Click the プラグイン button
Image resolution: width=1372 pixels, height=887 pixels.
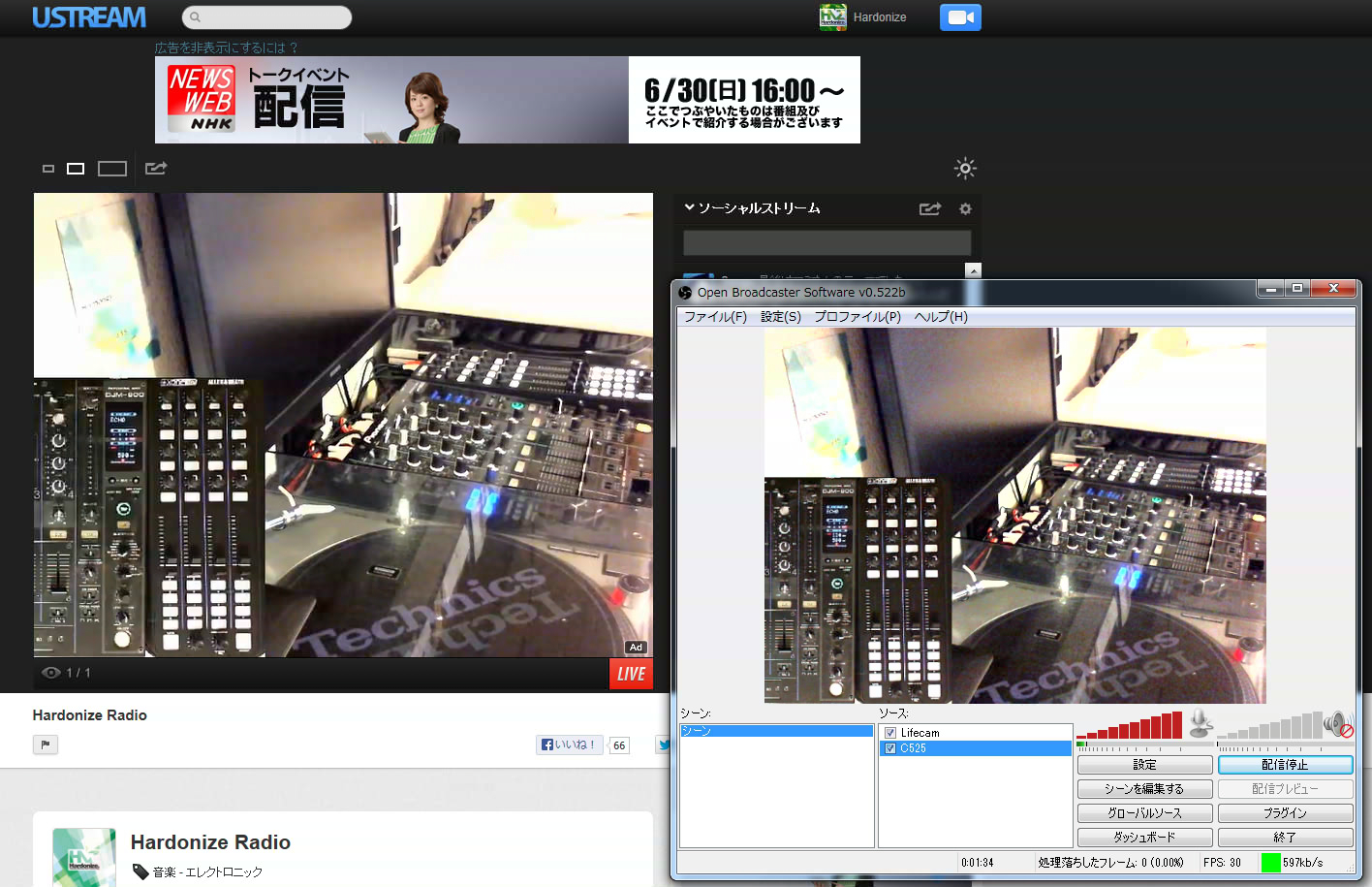(1286, 813)
